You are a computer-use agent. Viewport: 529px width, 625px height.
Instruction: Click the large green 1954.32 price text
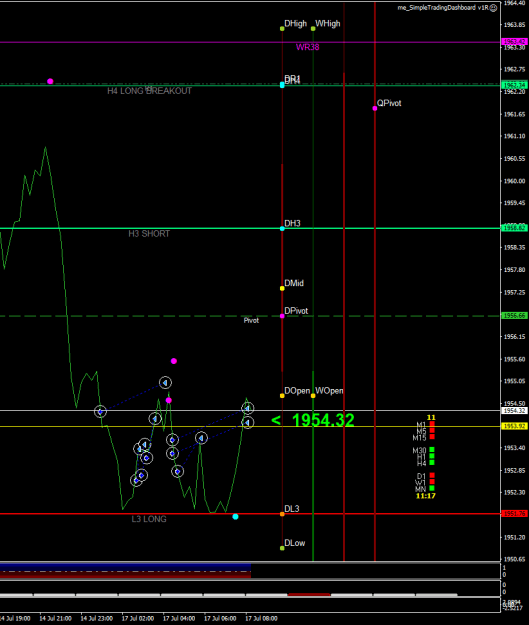(323, 420)
